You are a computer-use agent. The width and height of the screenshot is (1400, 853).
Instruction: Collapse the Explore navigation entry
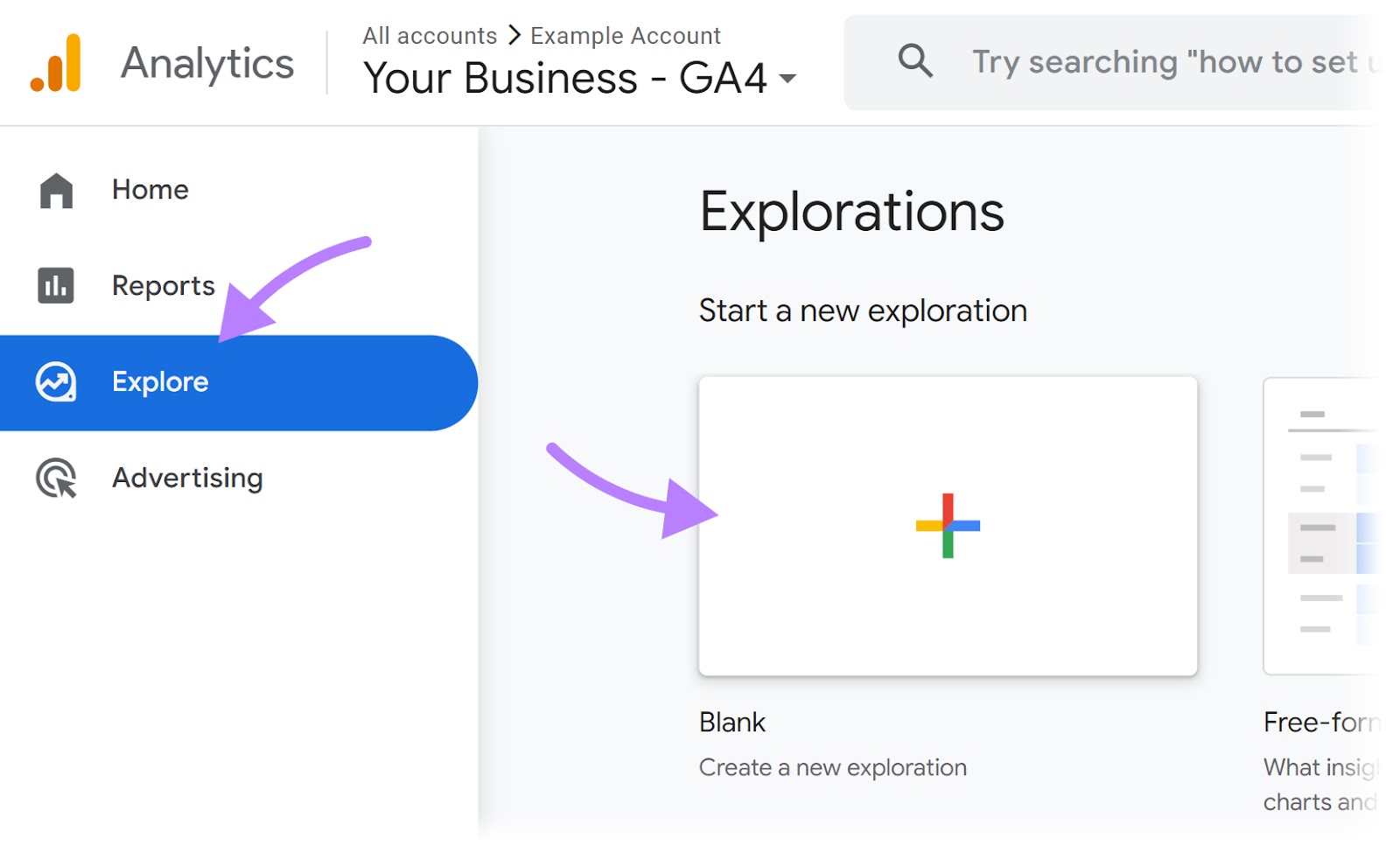coord(159,382)
